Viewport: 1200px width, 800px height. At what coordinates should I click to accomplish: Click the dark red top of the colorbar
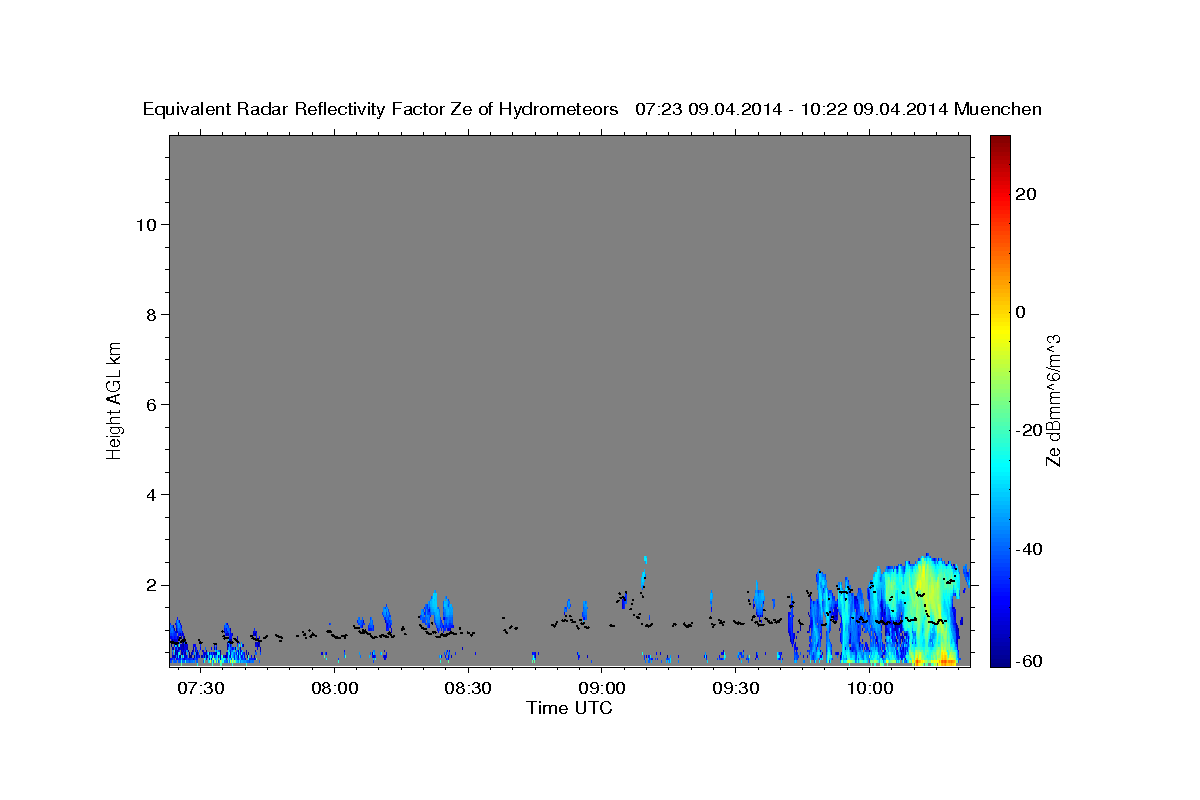[999, 143]
